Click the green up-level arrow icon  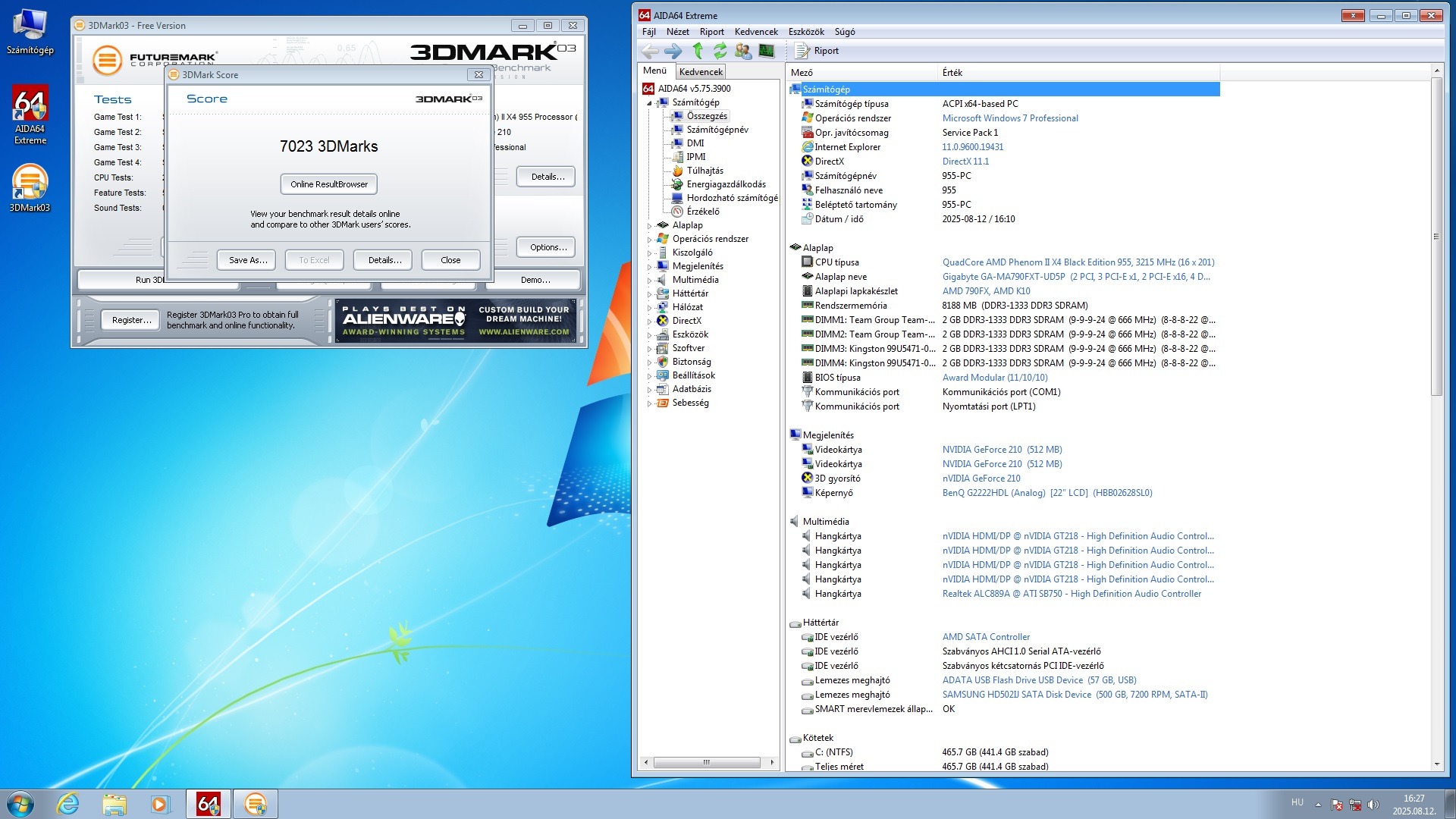(x=698, y=51)
